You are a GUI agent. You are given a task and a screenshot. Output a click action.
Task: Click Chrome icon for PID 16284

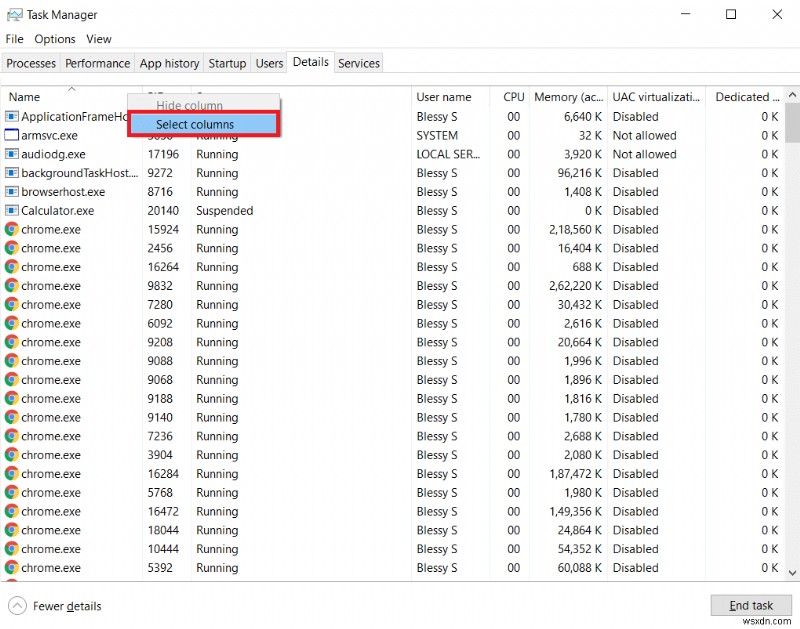[12, 474]
